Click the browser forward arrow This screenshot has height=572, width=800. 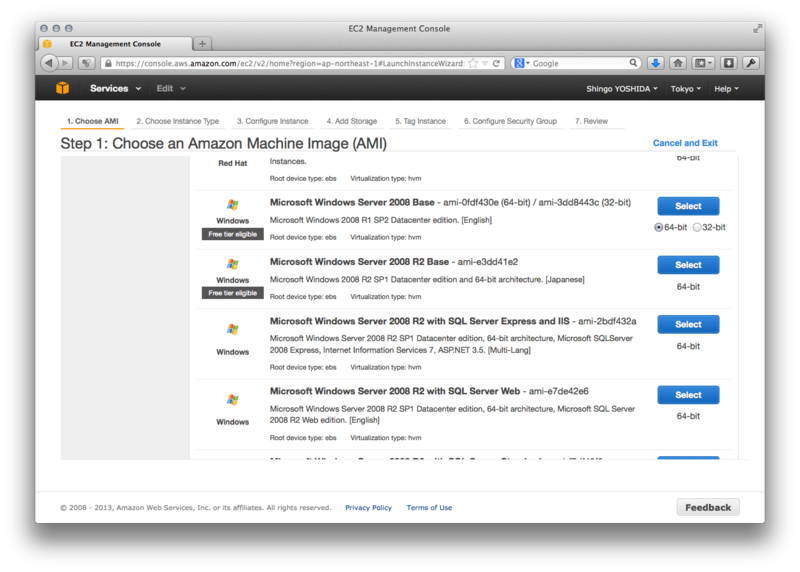pyautogui.click(x=65, y=63)
